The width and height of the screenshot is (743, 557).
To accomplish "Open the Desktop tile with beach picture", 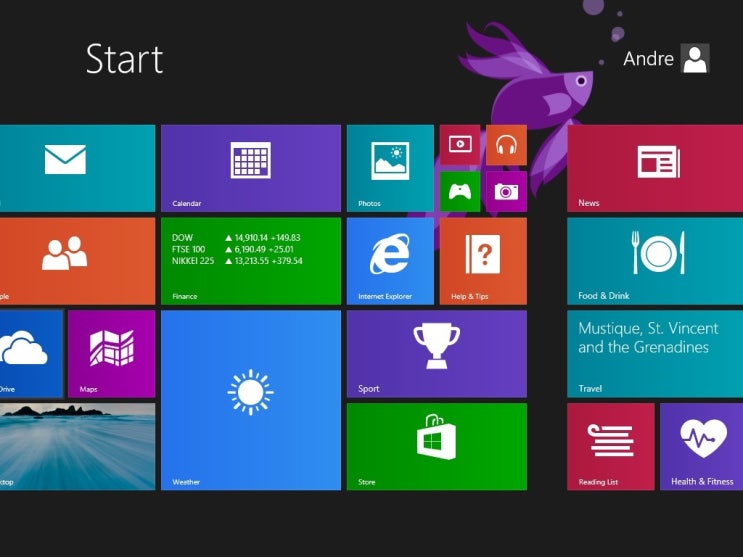I will (x=77, y=447).
